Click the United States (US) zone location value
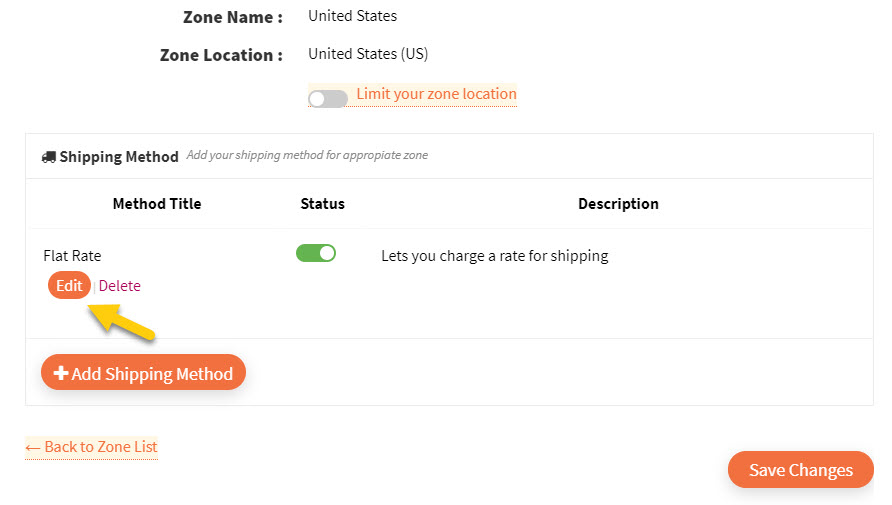Image resolution: width=892 pixels, height=505 pixels. [x=368, y=54]
